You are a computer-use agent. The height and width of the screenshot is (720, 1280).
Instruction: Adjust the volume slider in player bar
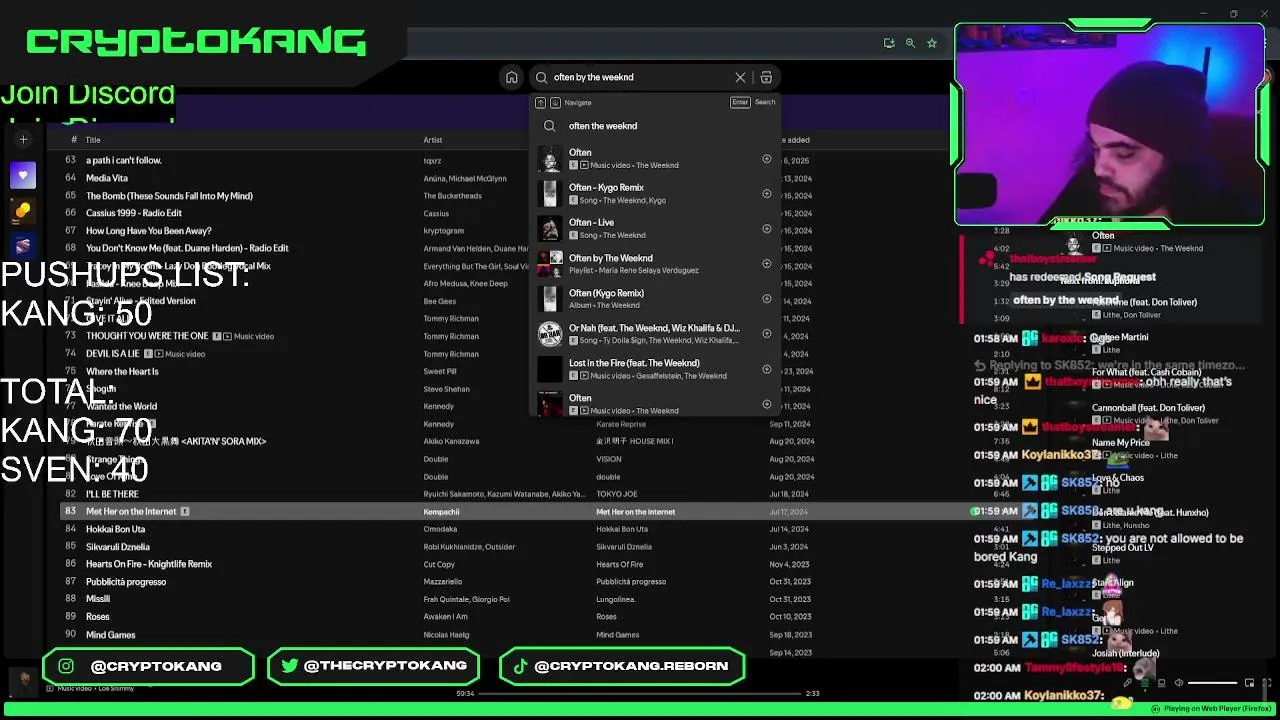[1213, 683]
